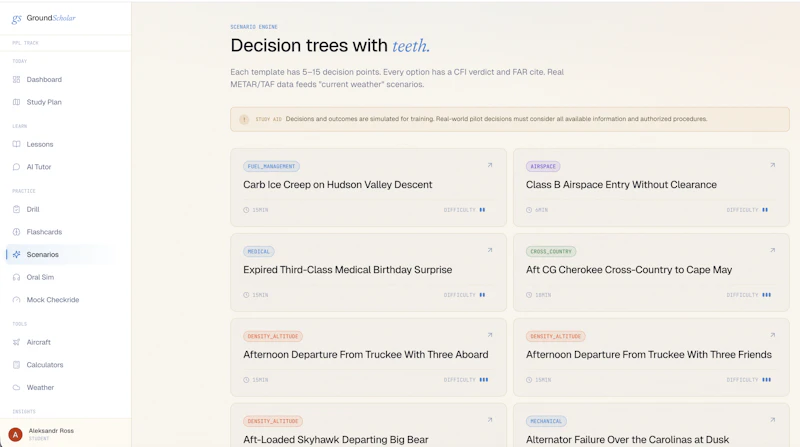Click the Mock Checkride gauge icon

(16, 300)
